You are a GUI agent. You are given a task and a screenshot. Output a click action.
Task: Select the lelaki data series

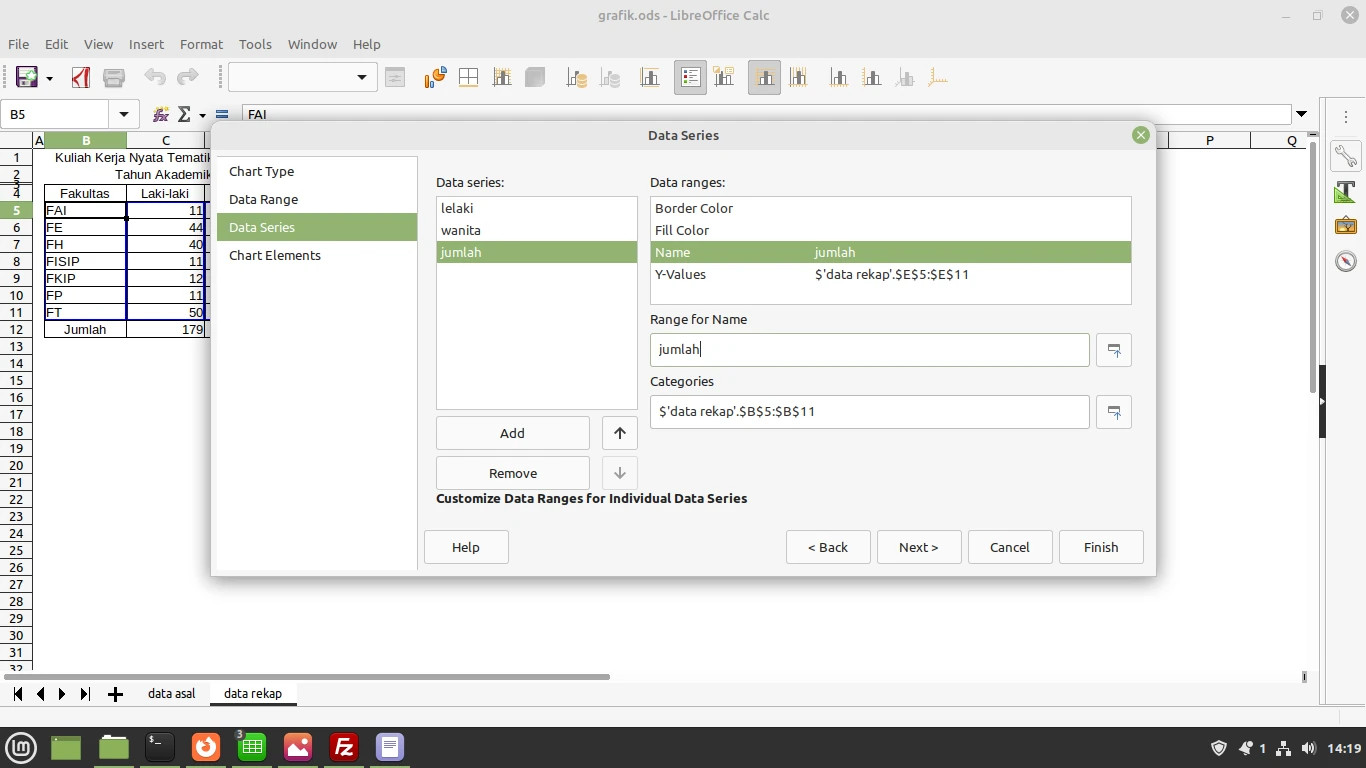pos(537,208)
